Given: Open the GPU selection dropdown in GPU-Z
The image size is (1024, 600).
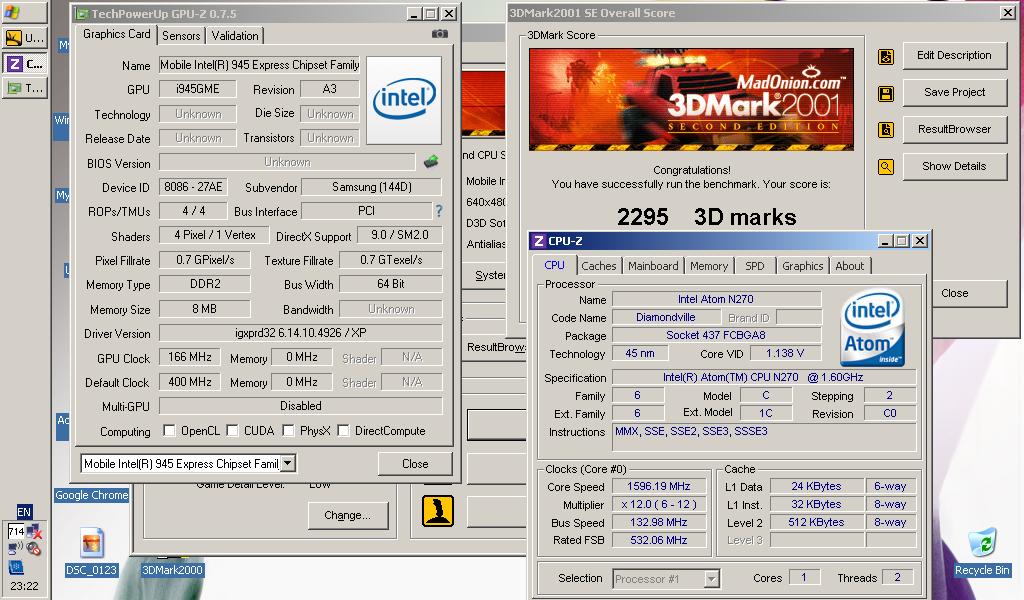Looking at the screenshot, I should [x=288, y=463].
